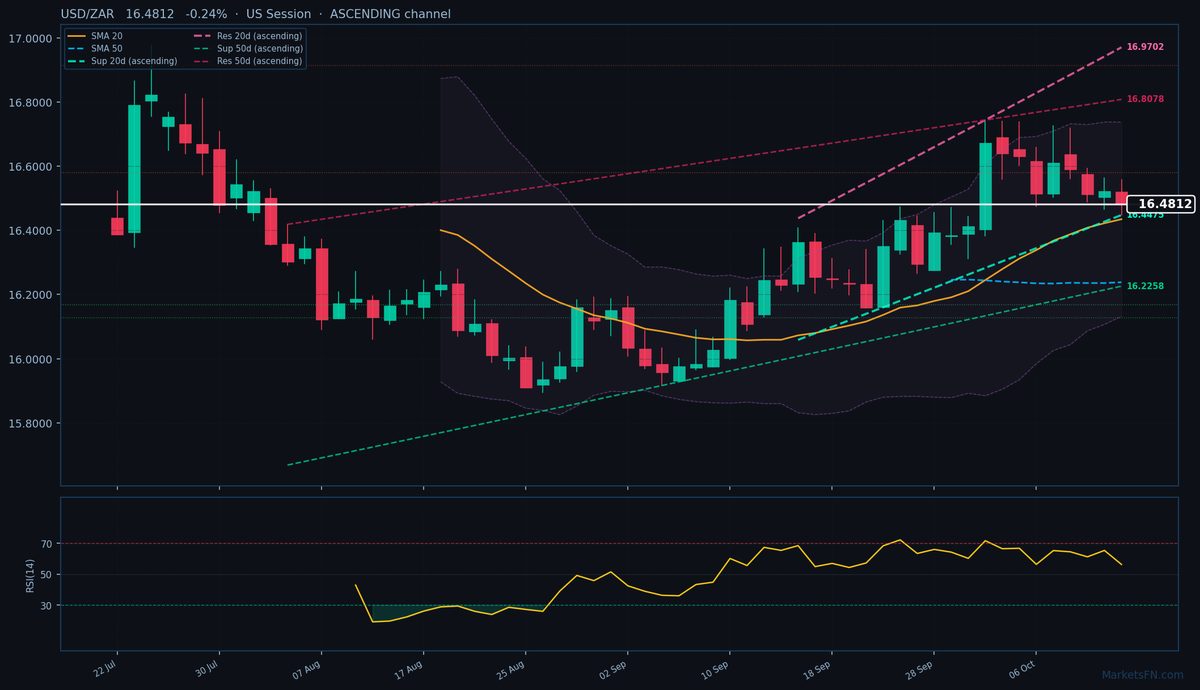The height and width of the screenshot is (690, 1200).
Task: Click the 16.9702 resistance price label
Action: click(1145, 47)
